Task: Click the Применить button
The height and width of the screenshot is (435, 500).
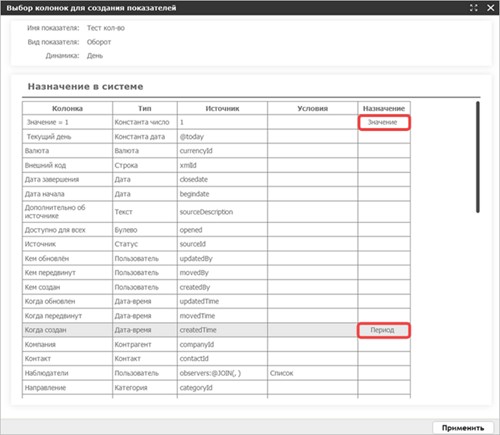Action: [x=463, y=428]
